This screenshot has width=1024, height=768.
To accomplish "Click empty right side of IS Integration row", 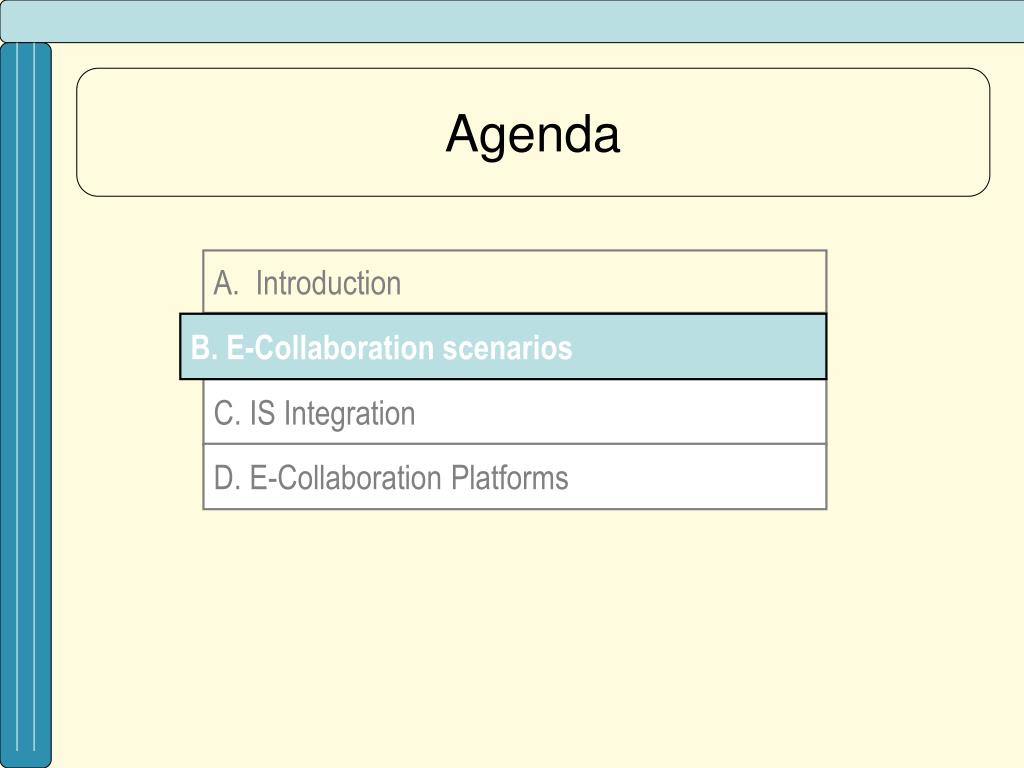I will tap(620, 412).
